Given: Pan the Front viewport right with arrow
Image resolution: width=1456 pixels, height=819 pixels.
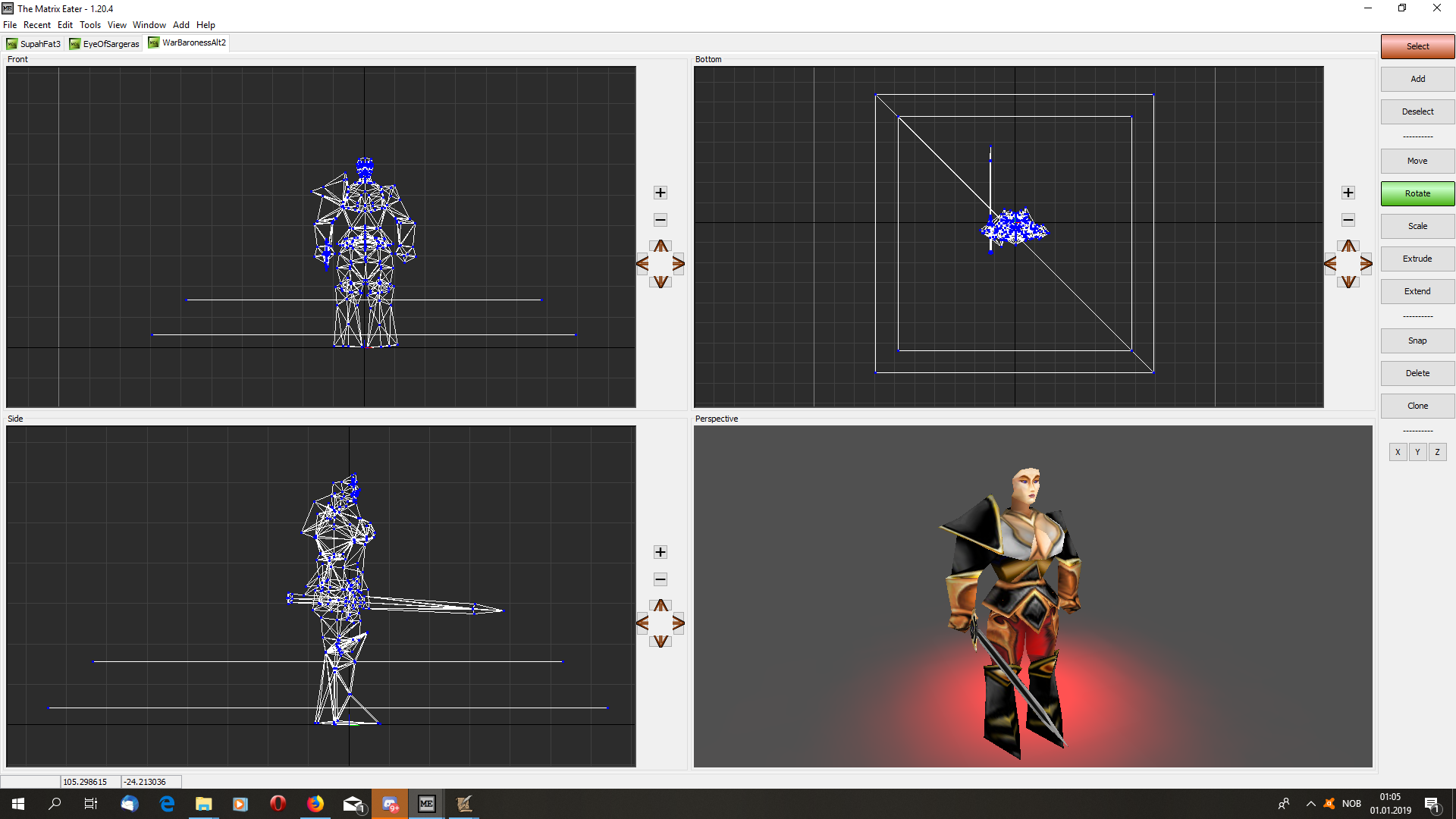Looking at the screenshot, I should click(x=679, y=264).
